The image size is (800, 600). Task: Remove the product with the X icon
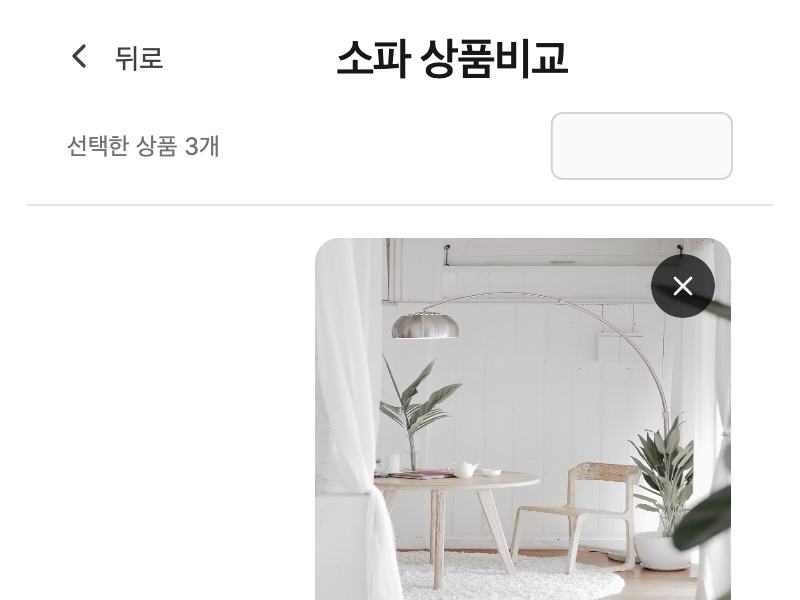point(683,286)
